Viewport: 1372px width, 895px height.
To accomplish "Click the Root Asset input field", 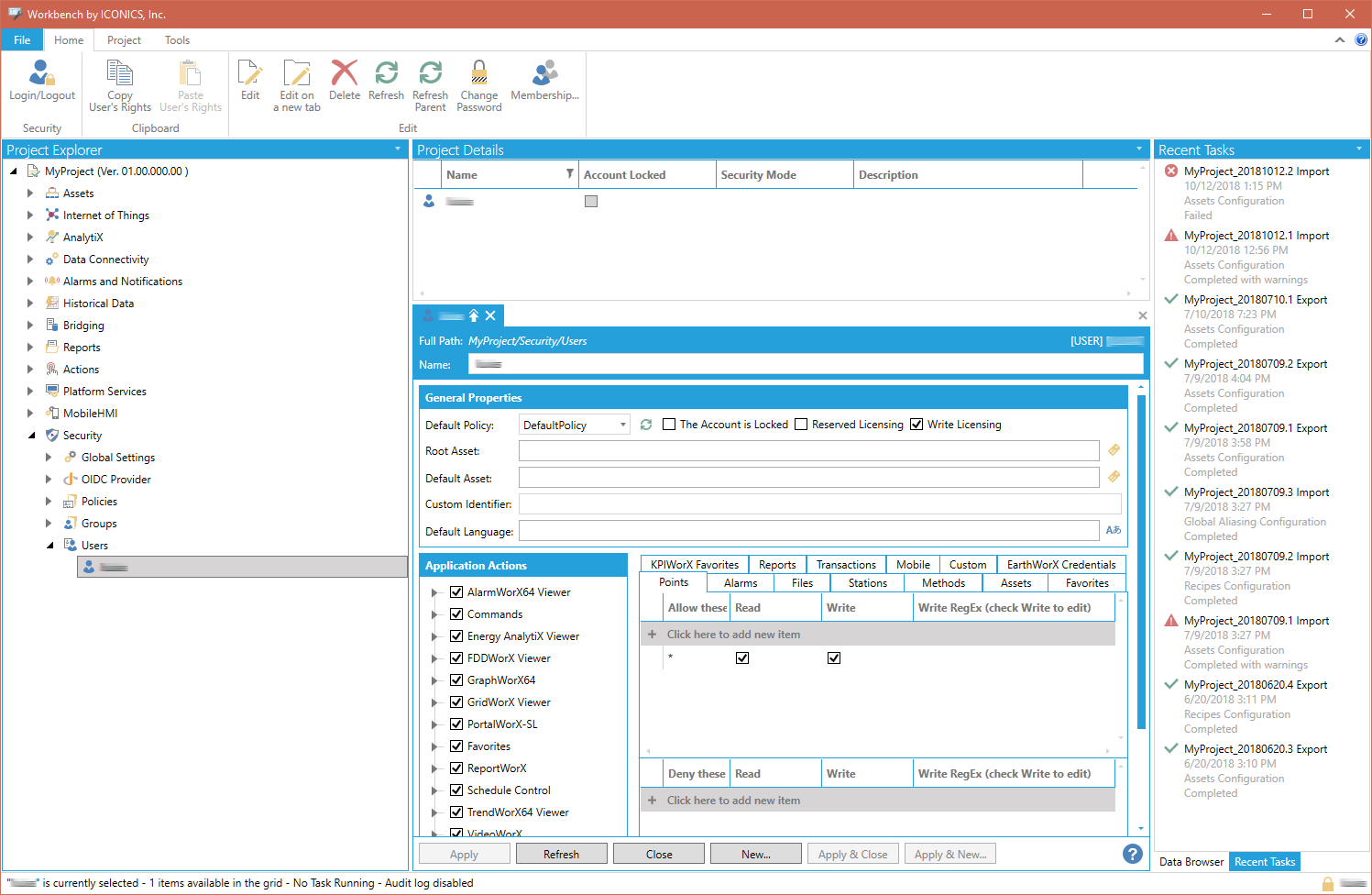I will pos(808,451).
